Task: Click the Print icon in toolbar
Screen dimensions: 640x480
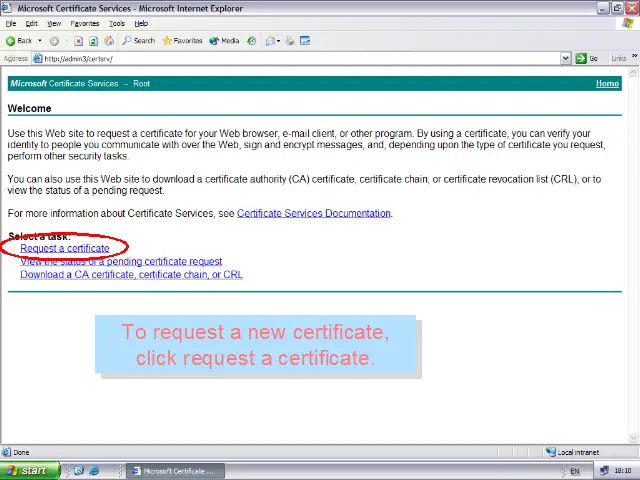Action: click(x=289, y=41)
